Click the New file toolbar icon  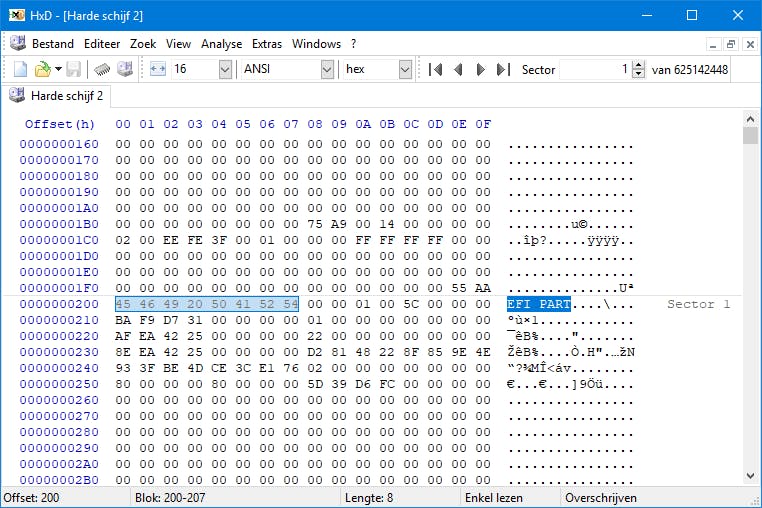coord(20,69)
